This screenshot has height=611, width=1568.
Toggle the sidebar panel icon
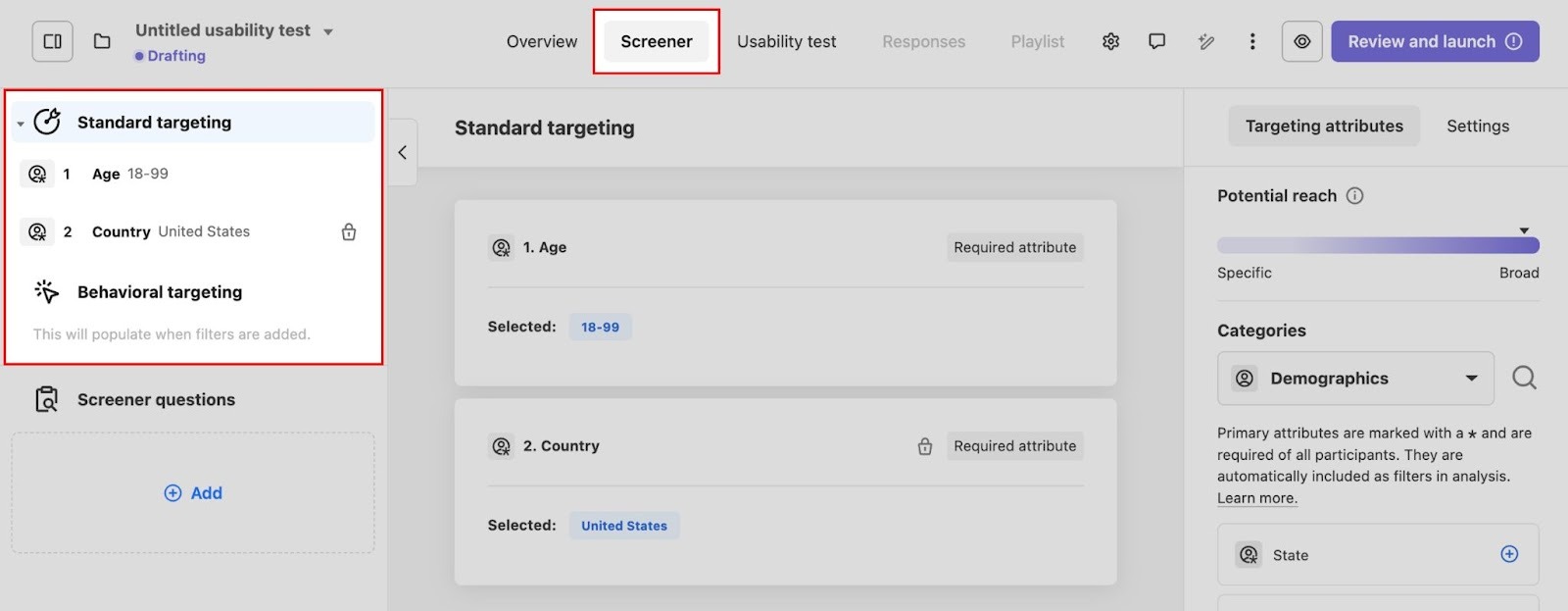click(53, 41)
